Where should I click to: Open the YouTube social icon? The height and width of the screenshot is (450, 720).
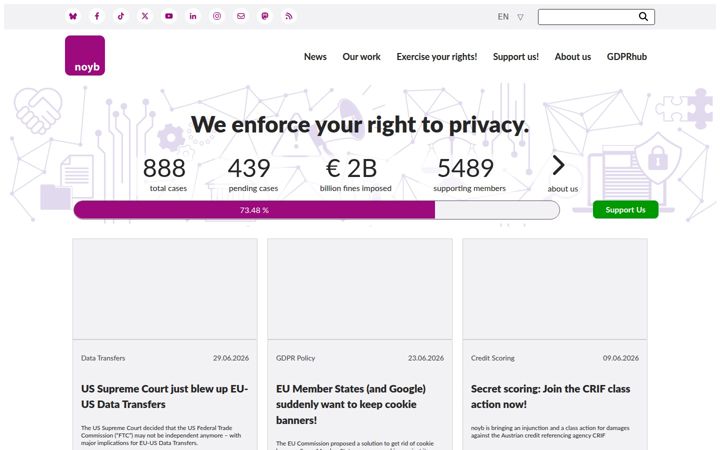(169, 16)
